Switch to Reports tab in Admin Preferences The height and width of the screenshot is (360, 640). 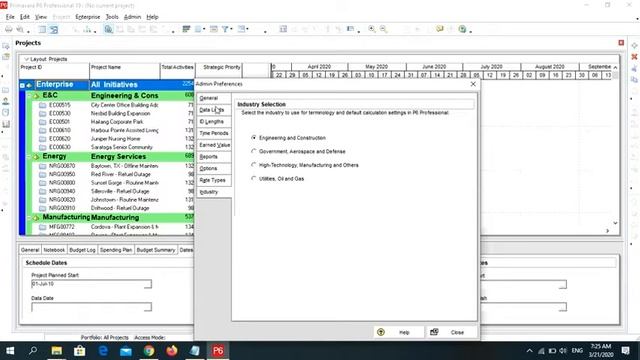214,157
